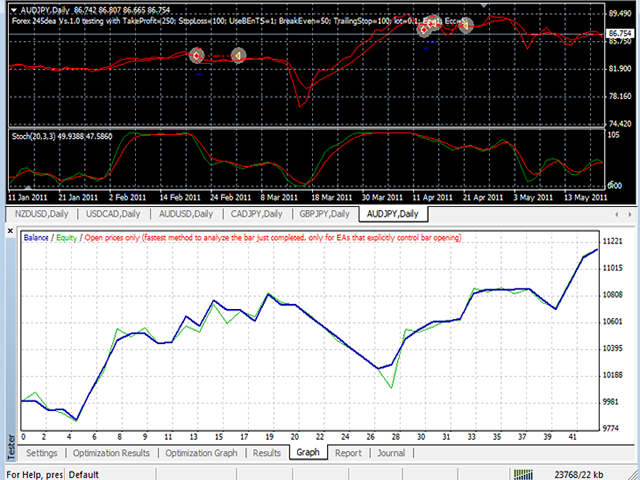Select the AUDJPY,Daily chart tab
This screenshot has height=480, width=640.
point(393,214)
